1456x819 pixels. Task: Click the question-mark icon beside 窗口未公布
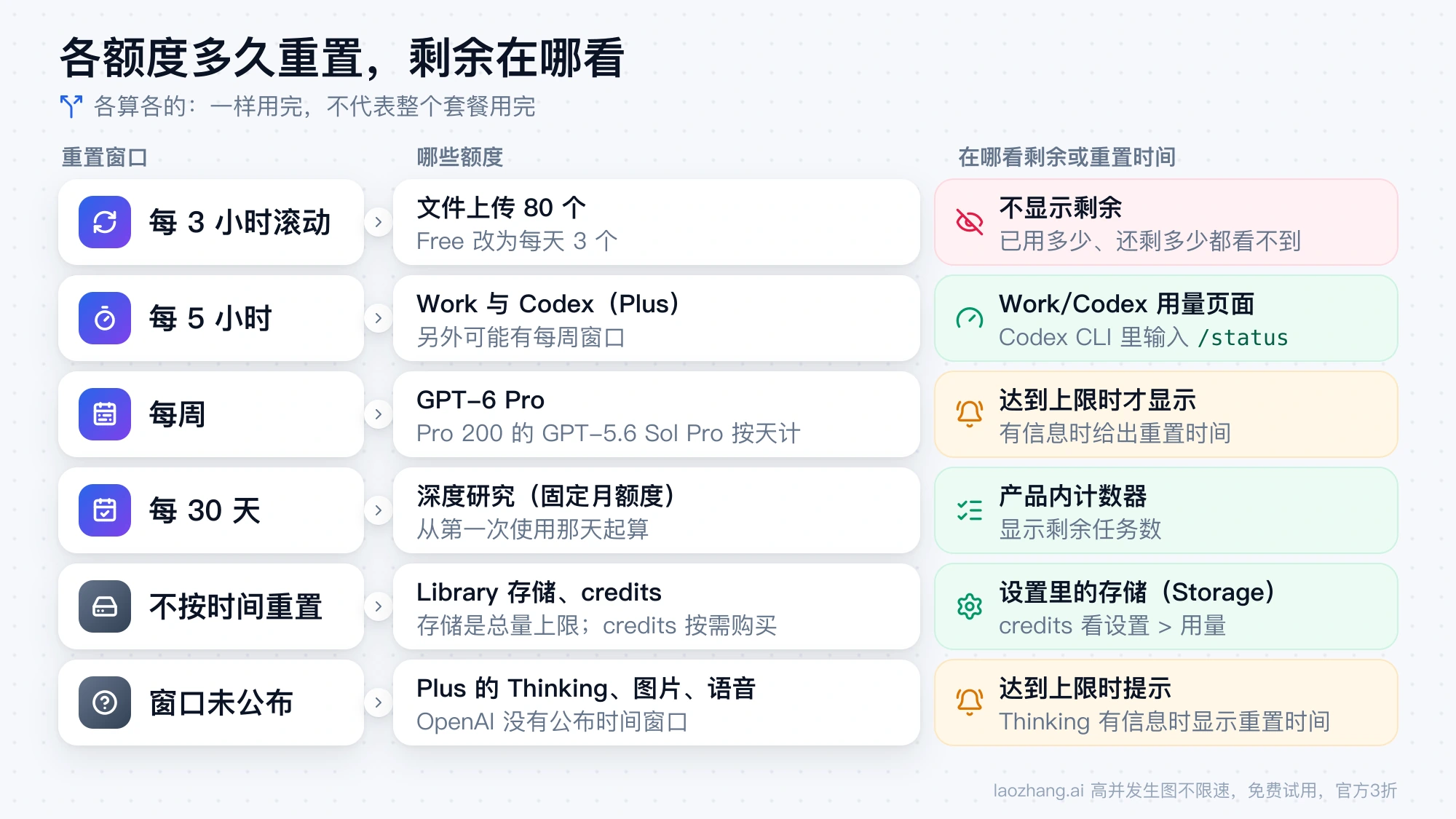point(105,703)
